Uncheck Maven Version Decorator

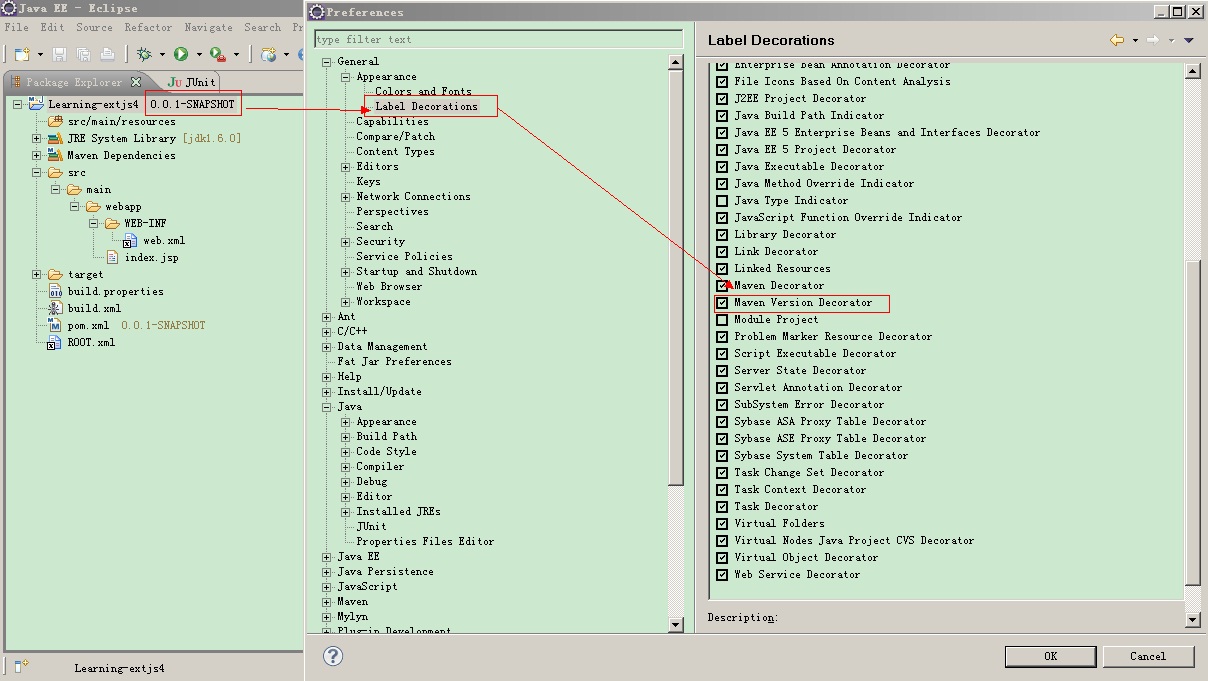722,303
